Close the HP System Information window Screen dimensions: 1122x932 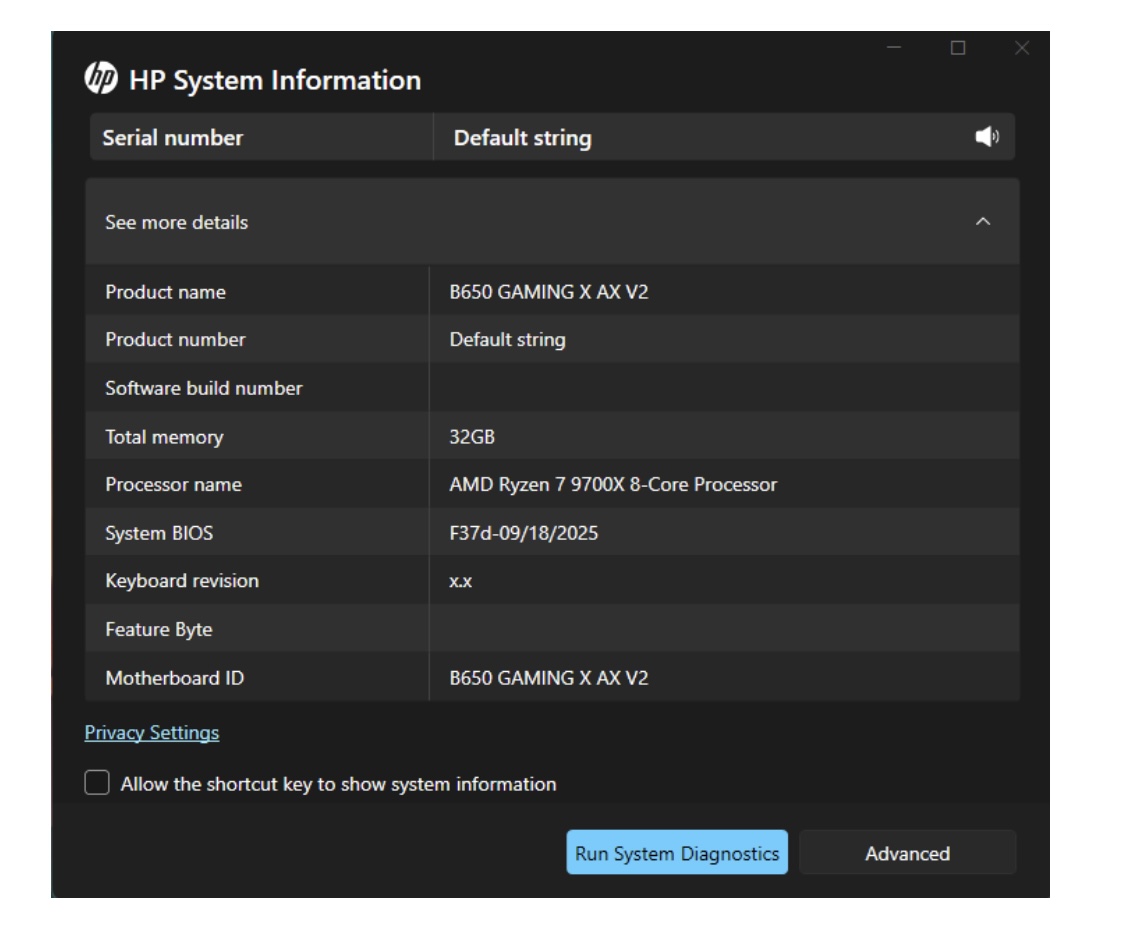tap(1022, 48)
